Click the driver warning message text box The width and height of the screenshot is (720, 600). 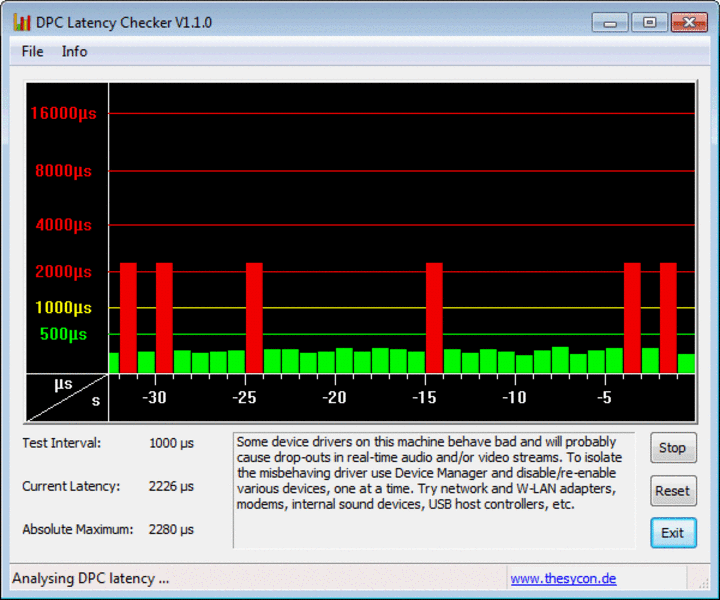[x=434, y=490]
